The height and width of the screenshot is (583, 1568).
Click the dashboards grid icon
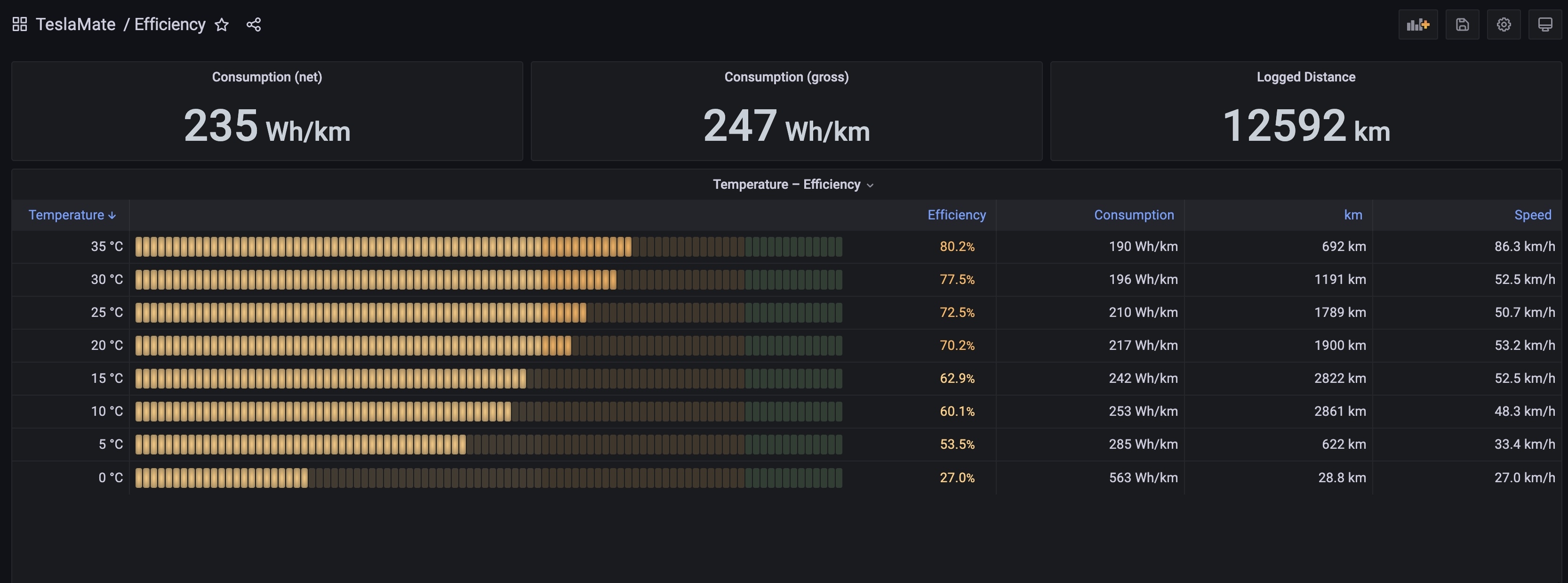pyautogui.click(x=19, y=24)
